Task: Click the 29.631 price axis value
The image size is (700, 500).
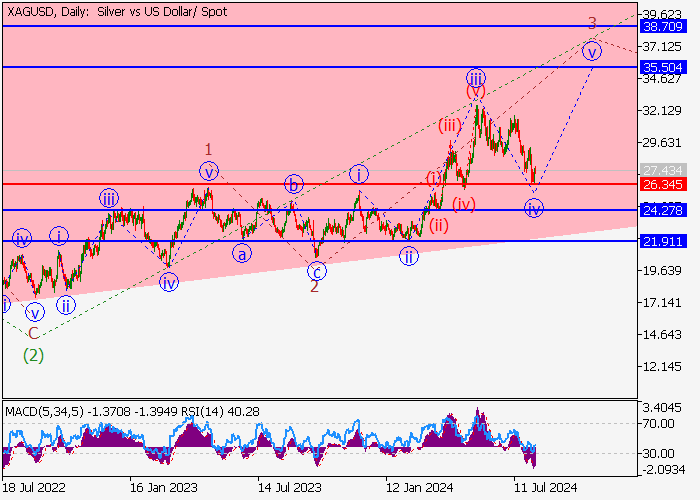Action: pos(662,142)
